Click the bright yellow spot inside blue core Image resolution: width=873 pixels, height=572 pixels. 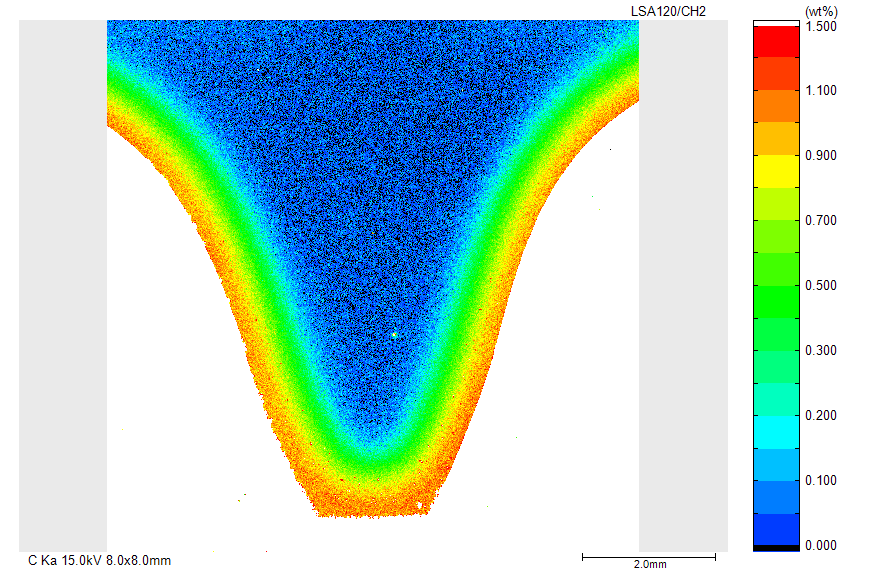pos(394,335)
